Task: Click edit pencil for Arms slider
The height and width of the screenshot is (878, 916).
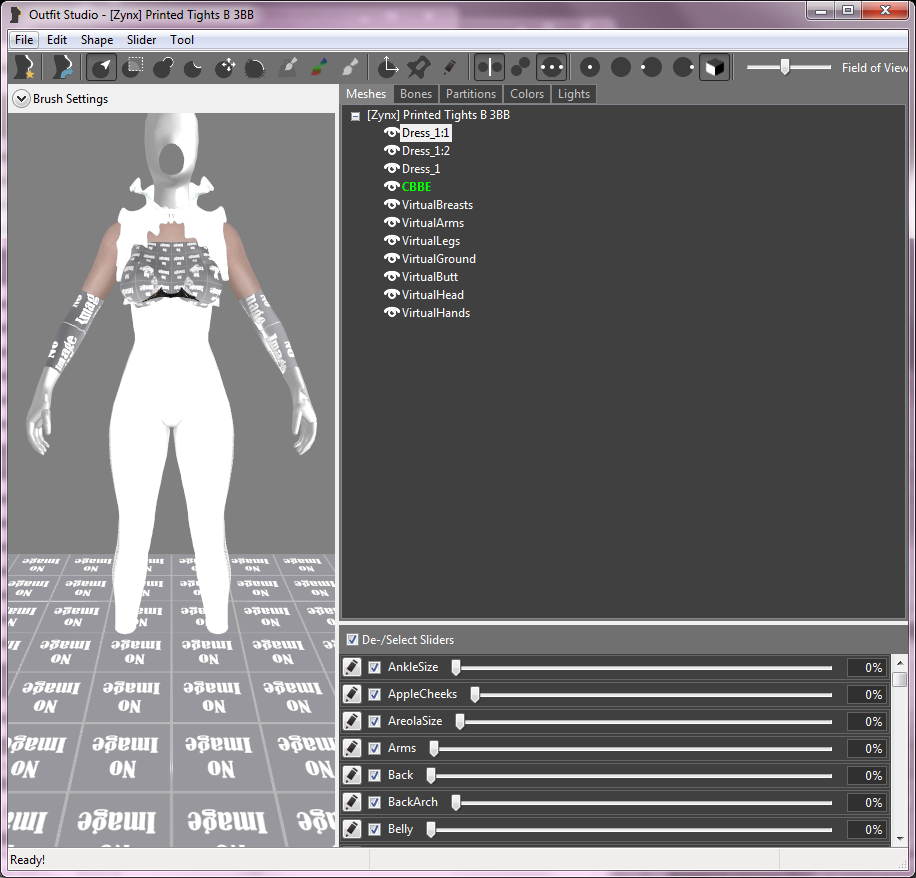Action: [352, 748]
